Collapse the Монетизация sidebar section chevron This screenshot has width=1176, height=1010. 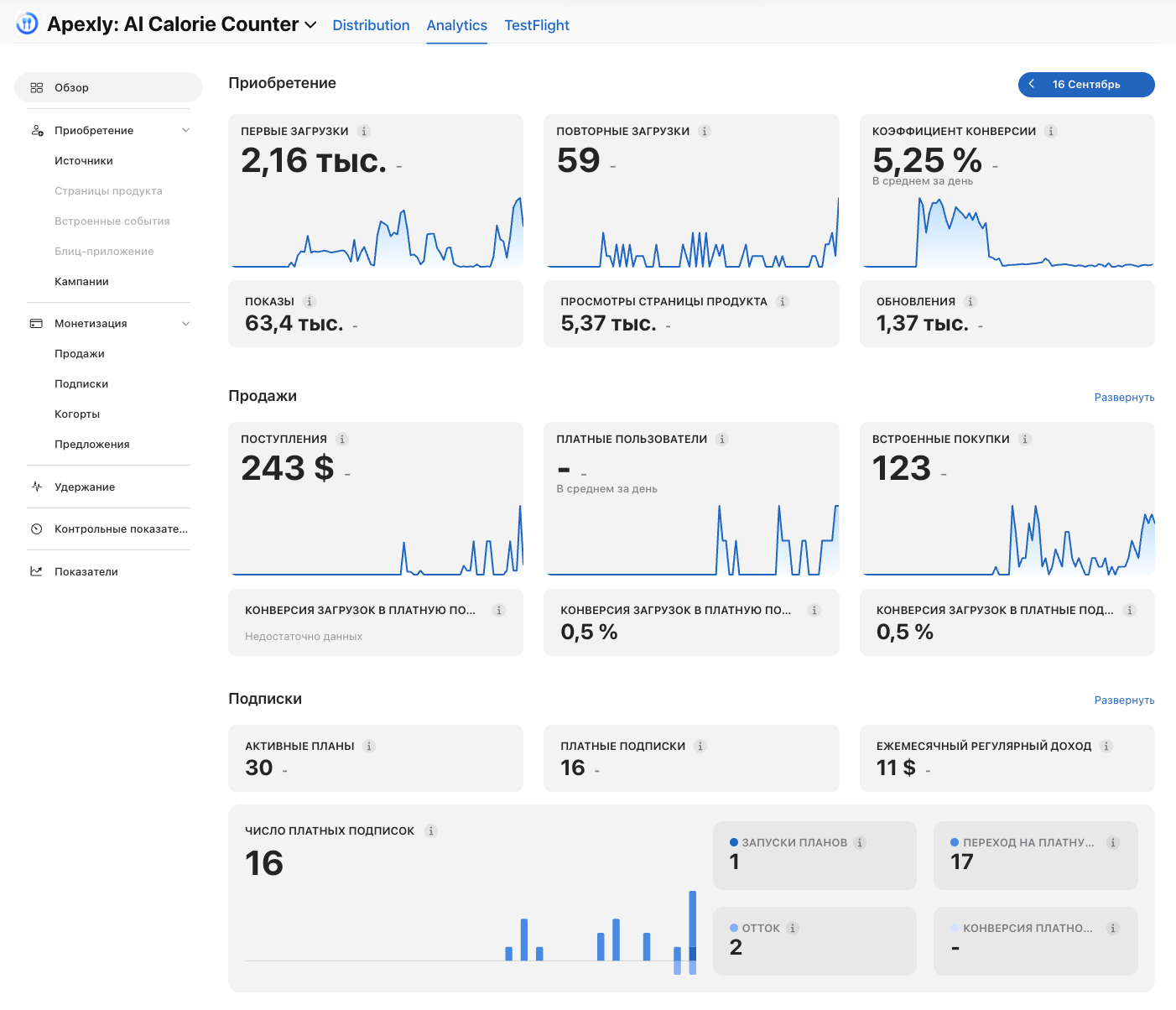click(x=186, y=323)
